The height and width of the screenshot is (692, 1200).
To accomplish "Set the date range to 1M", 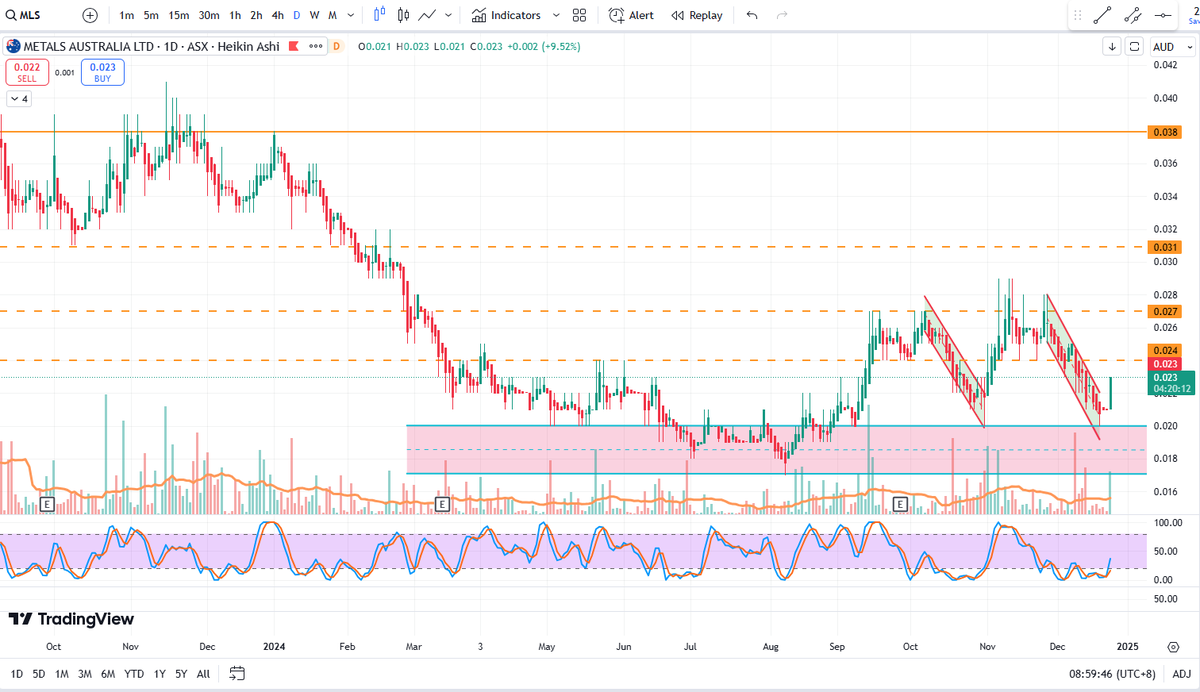I will coord(62,673).
